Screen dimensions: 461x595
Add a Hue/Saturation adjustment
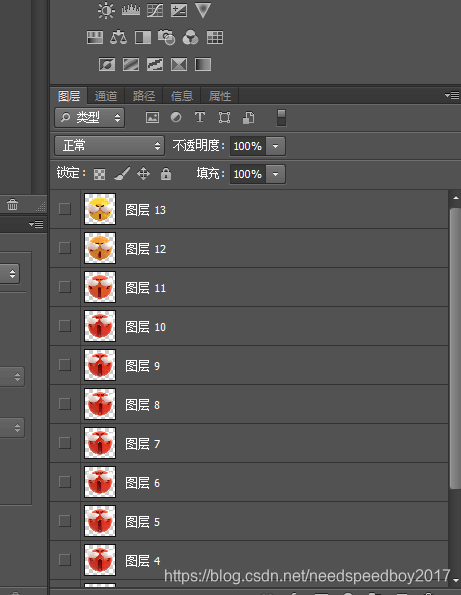pos(95,38)
